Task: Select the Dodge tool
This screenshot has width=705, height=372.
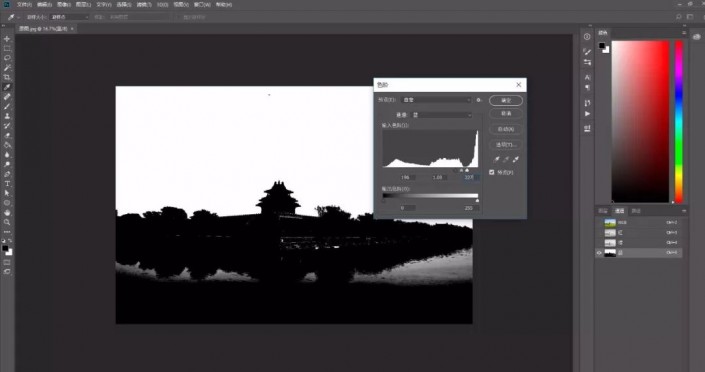Action: tap(7, 164)
